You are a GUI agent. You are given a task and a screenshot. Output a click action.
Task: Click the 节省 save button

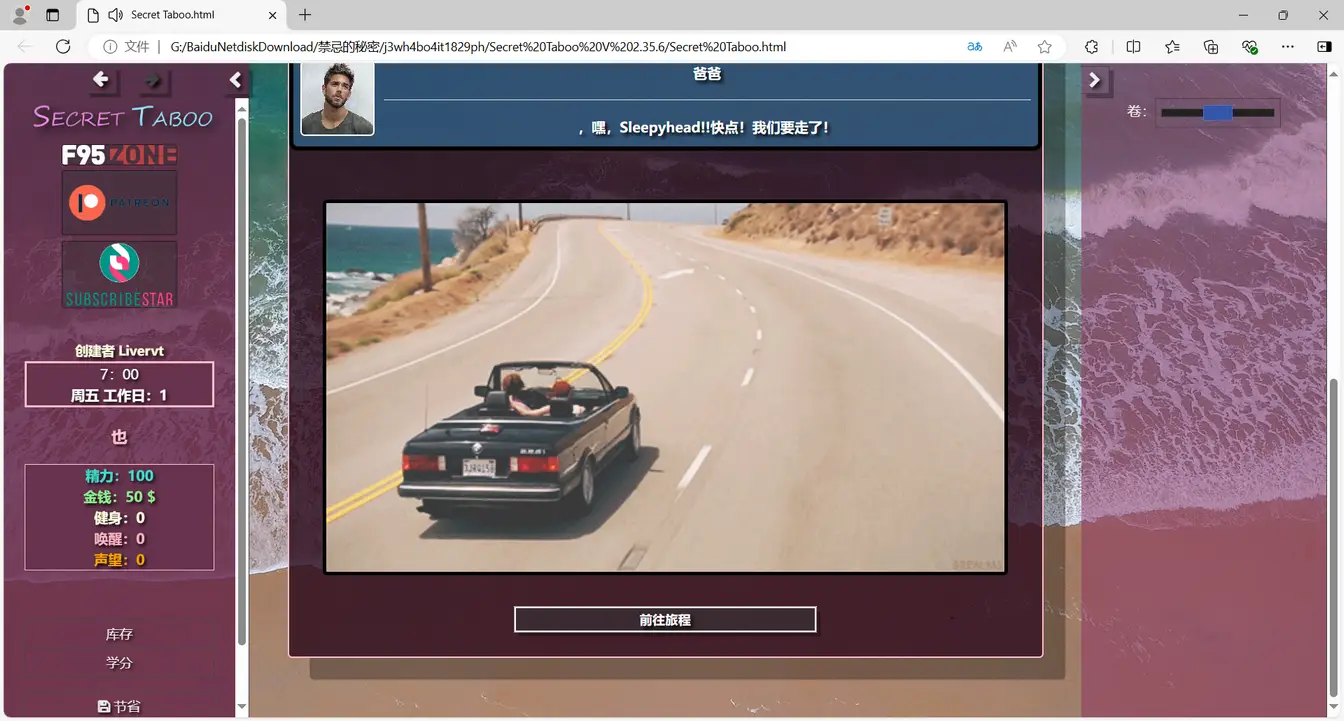click(119, 706)
